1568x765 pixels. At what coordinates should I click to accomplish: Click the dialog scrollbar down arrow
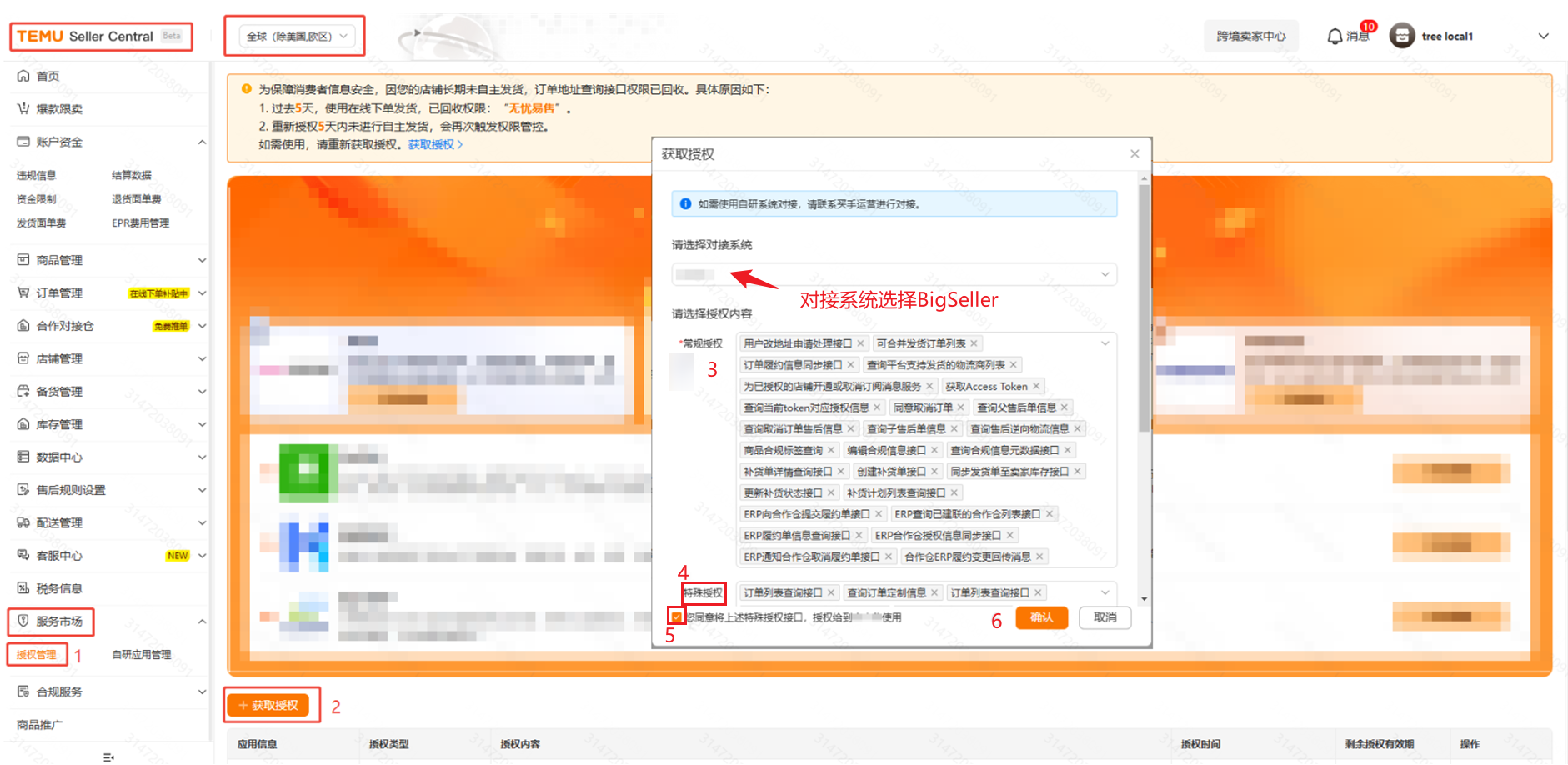[x=1144, y=599]
